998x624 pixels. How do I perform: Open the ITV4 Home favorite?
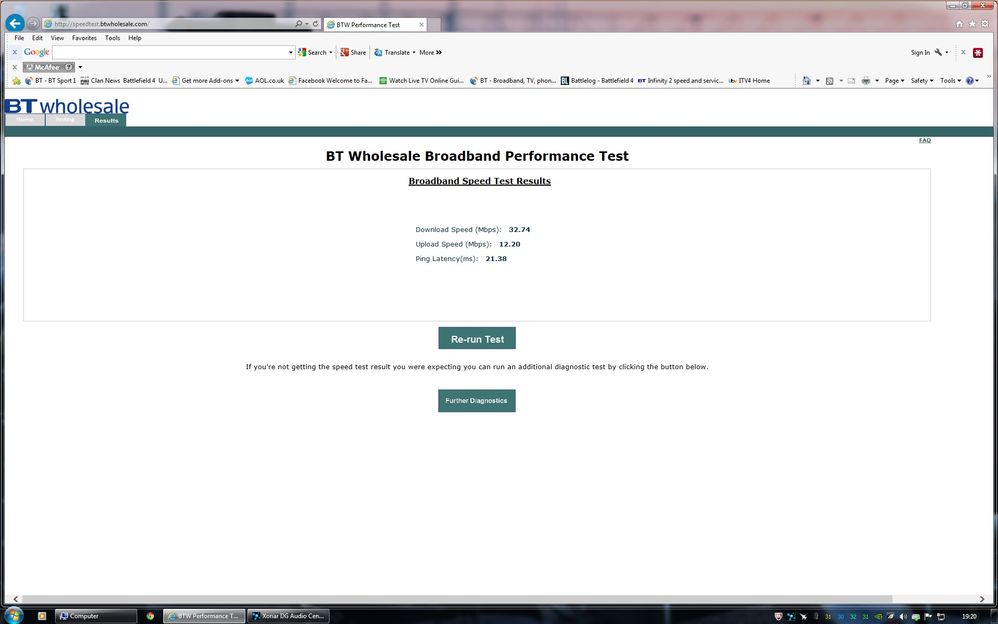[749, 81]
